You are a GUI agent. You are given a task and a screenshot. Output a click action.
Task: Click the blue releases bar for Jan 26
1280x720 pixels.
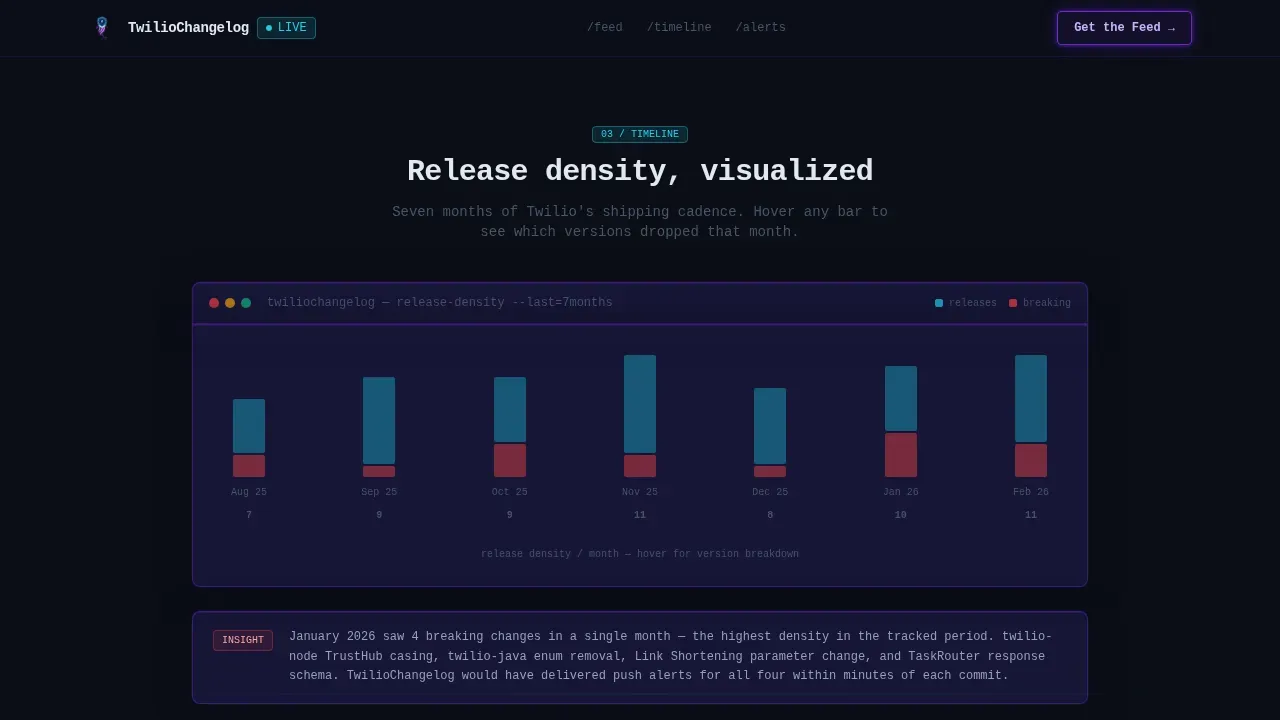point(901,398)
